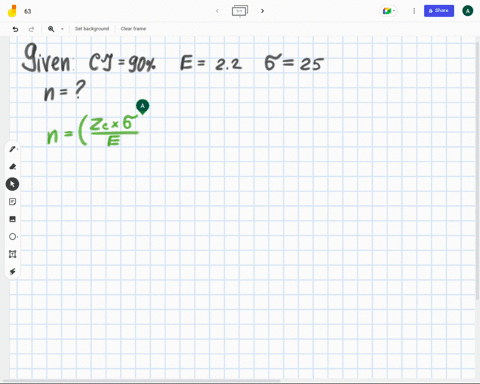Start a Google Meet call
Screen dimensions: 480x384
tap(388, 11)
